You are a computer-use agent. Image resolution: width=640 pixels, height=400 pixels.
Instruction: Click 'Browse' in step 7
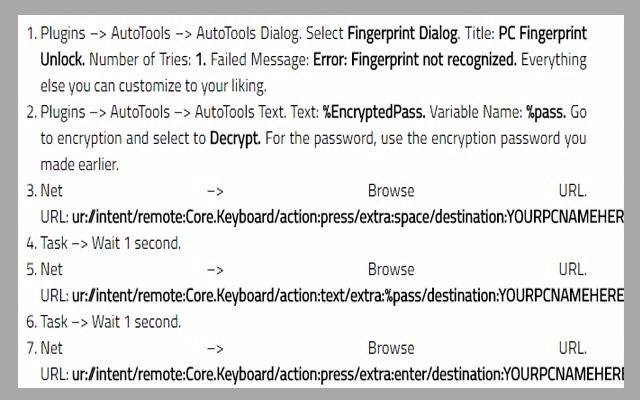point(391,348)
